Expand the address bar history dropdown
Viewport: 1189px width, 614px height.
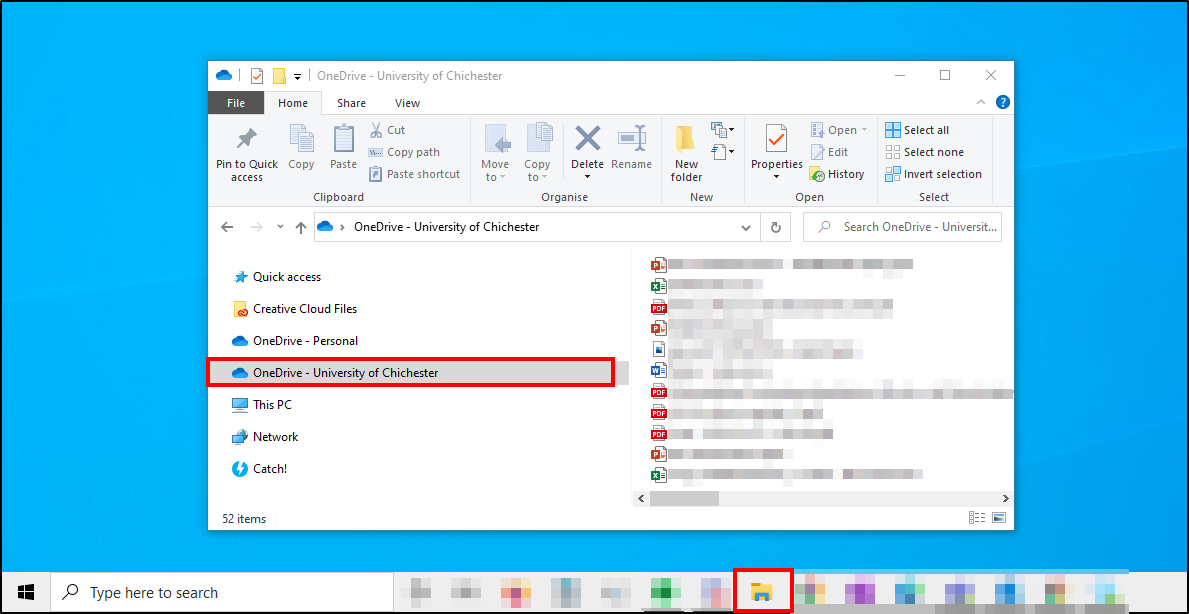[x=746, y=227]
